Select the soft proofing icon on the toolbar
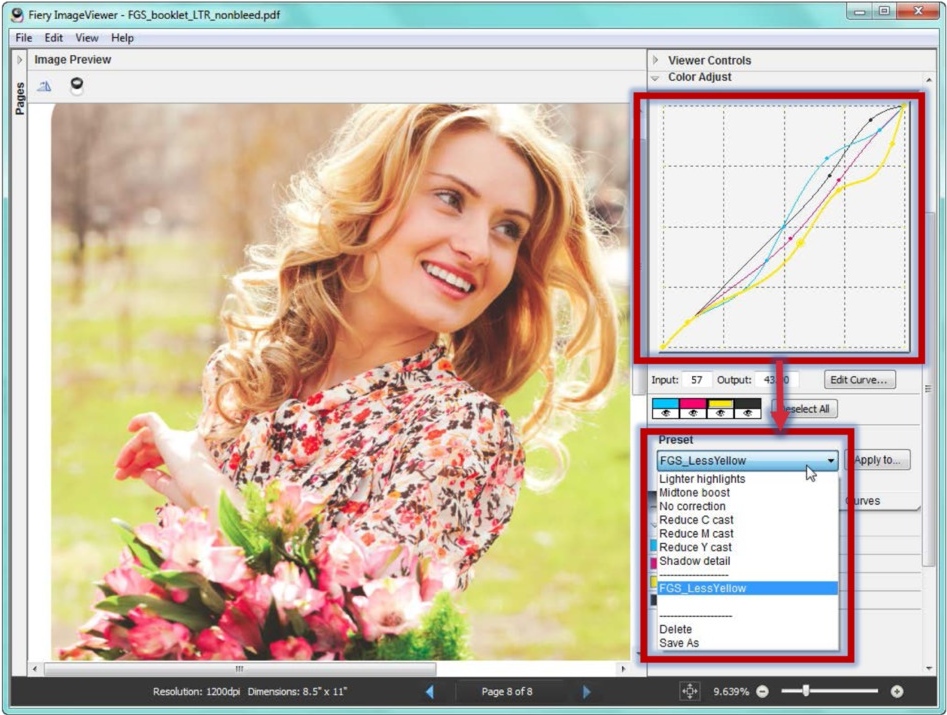This screenshot has width=947, height=715. tap(44, 86)
